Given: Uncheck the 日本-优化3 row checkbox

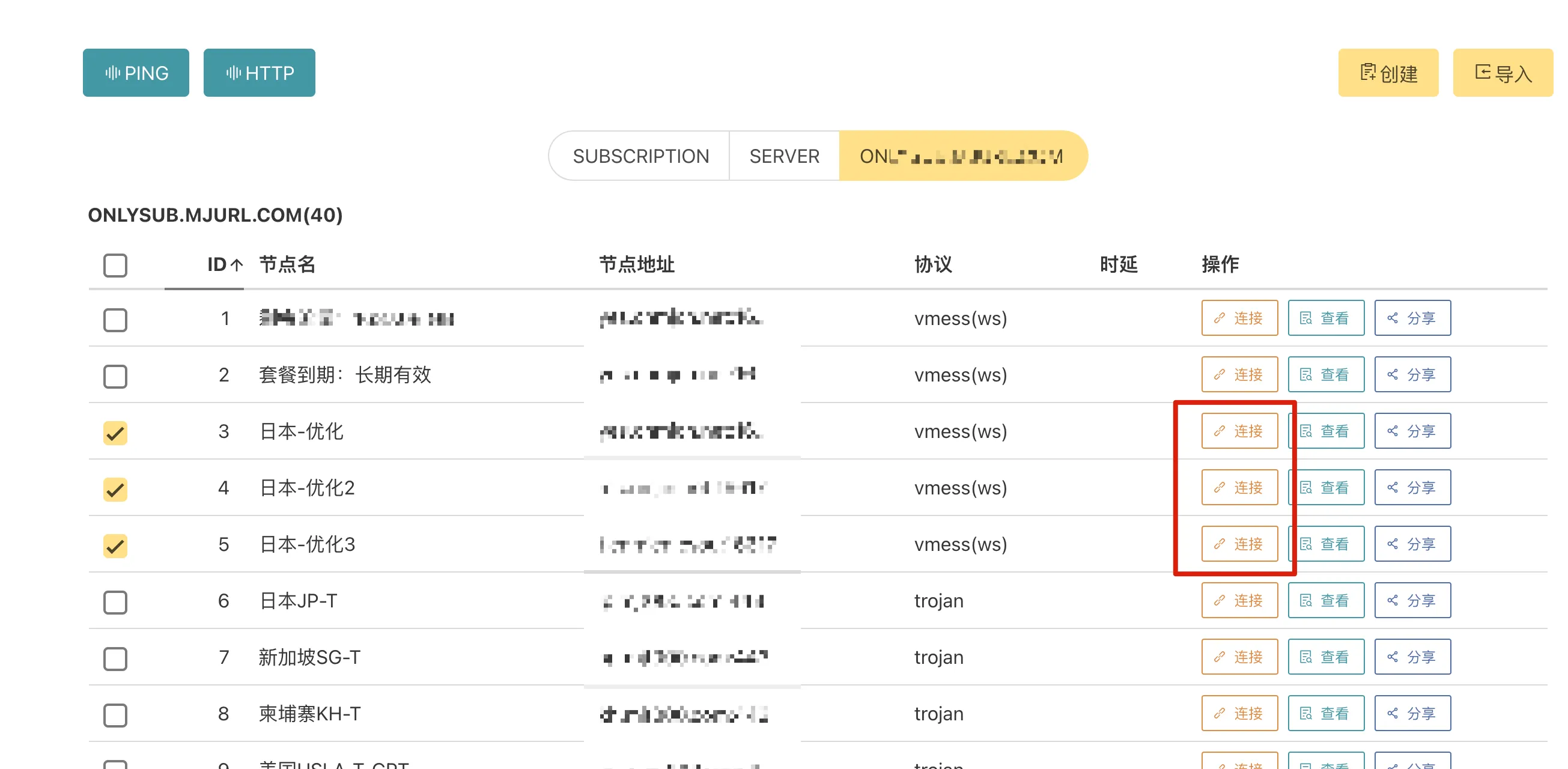Looking at the screenshot, I should (x=115, y=546).
